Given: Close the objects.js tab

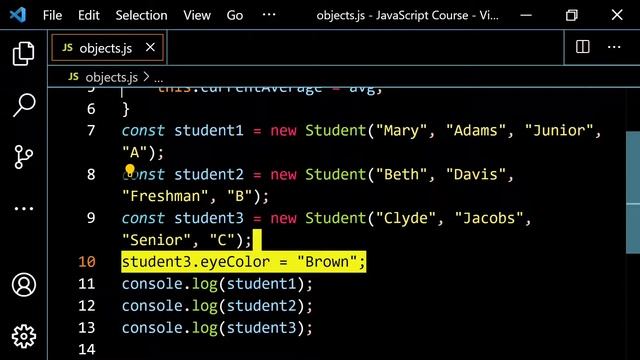Looking at the screenshot, I should (150, 47).
